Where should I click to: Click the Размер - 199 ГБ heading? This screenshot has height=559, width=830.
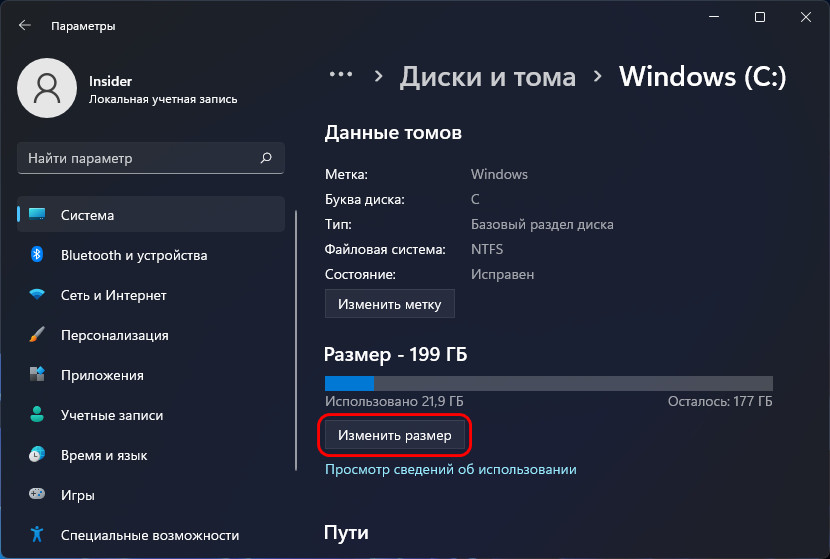395,354
